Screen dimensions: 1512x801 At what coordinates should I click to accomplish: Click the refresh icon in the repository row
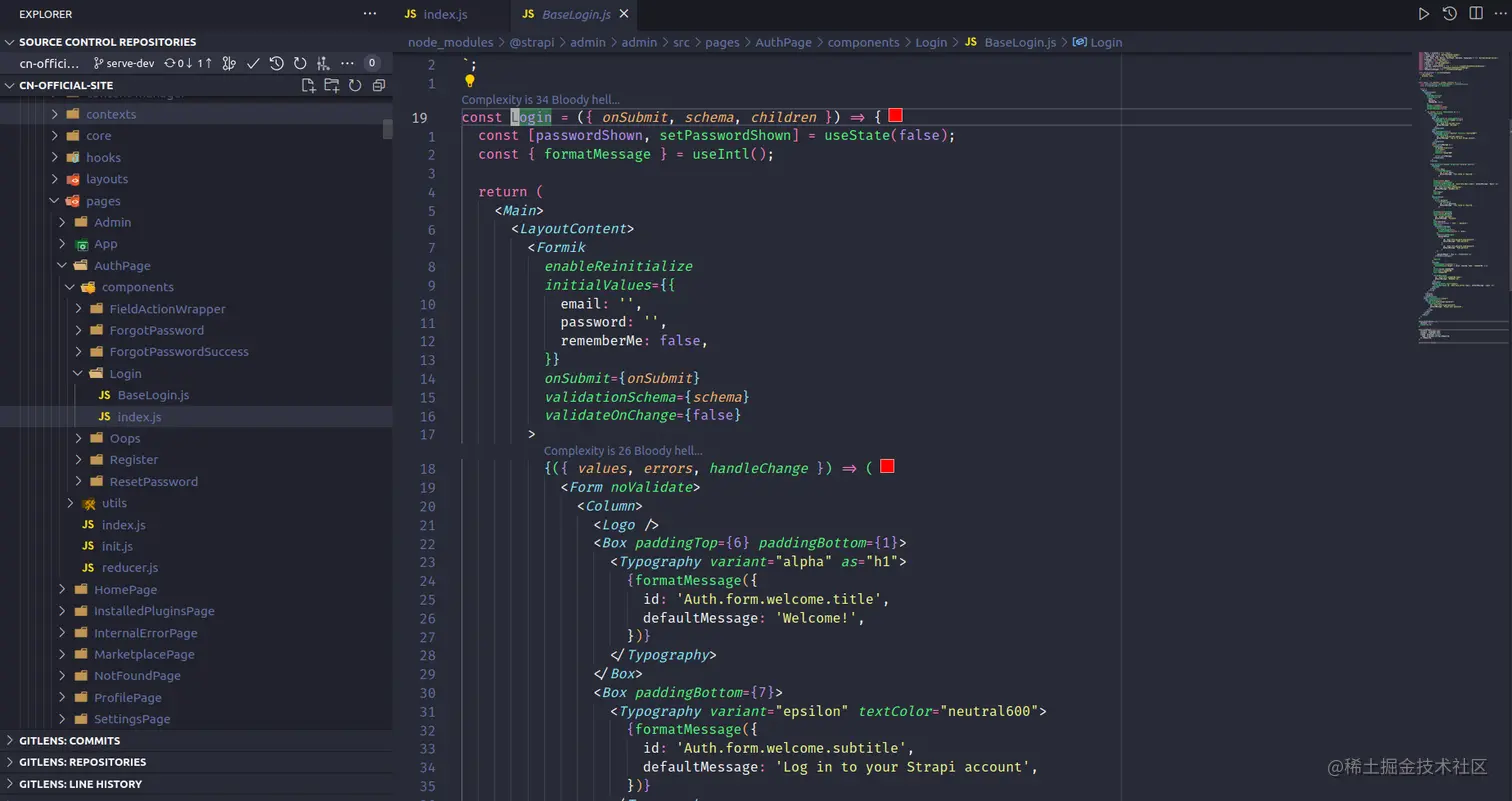pos(300,63)
